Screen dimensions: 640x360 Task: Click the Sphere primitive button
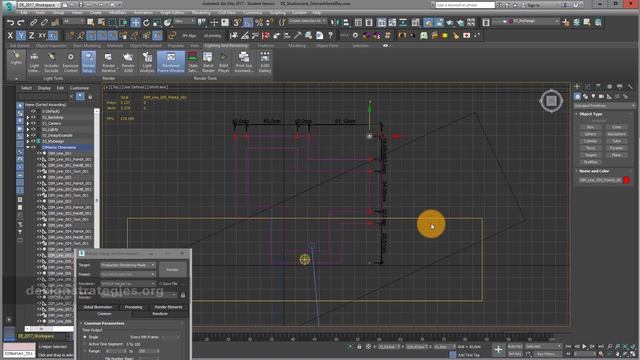coord(590,134)
